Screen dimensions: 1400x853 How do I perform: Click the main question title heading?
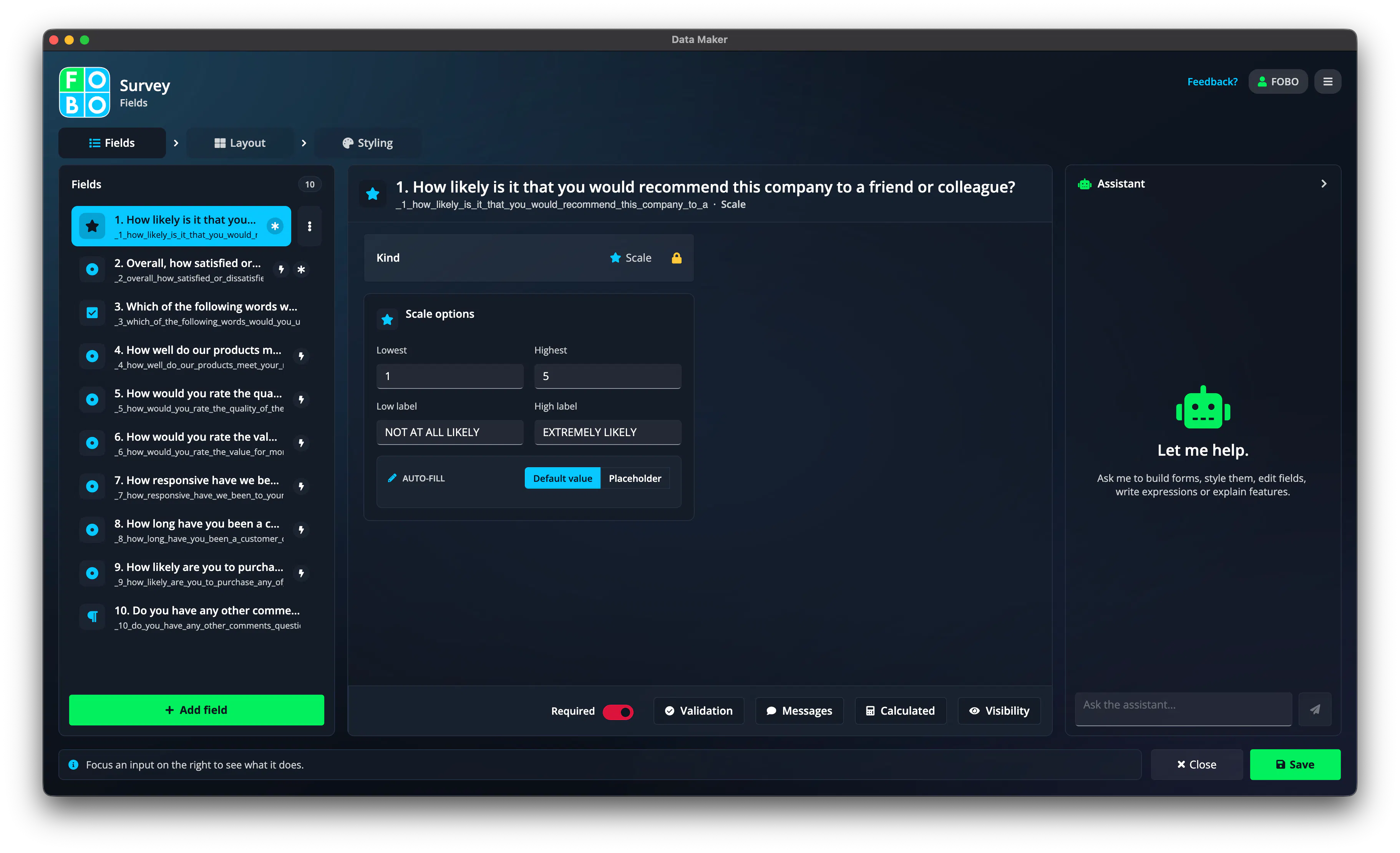[705, 188]
